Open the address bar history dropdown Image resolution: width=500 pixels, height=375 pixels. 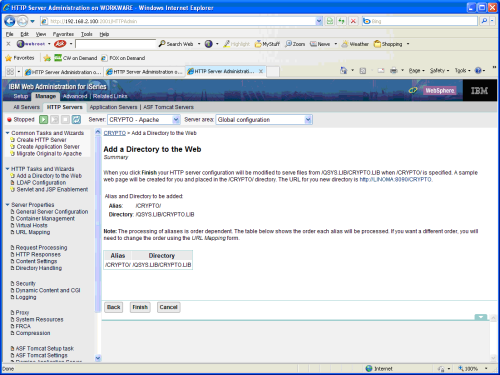(x=319, y=21)
